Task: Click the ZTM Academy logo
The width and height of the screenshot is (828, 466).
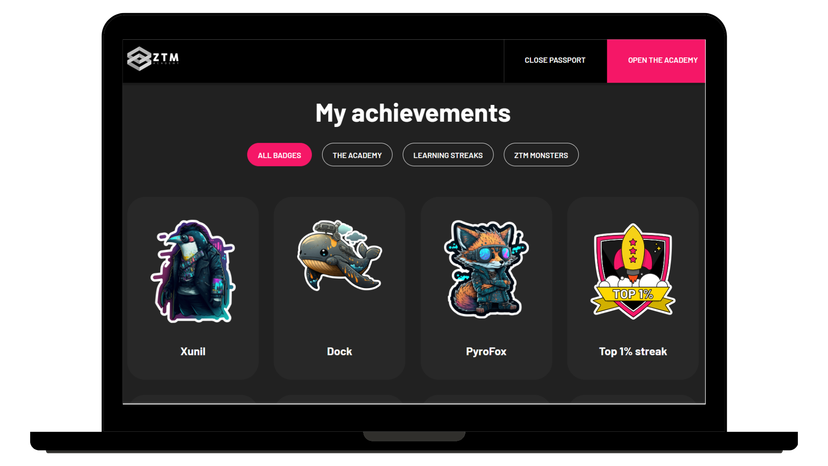Action: pos(153,58)
